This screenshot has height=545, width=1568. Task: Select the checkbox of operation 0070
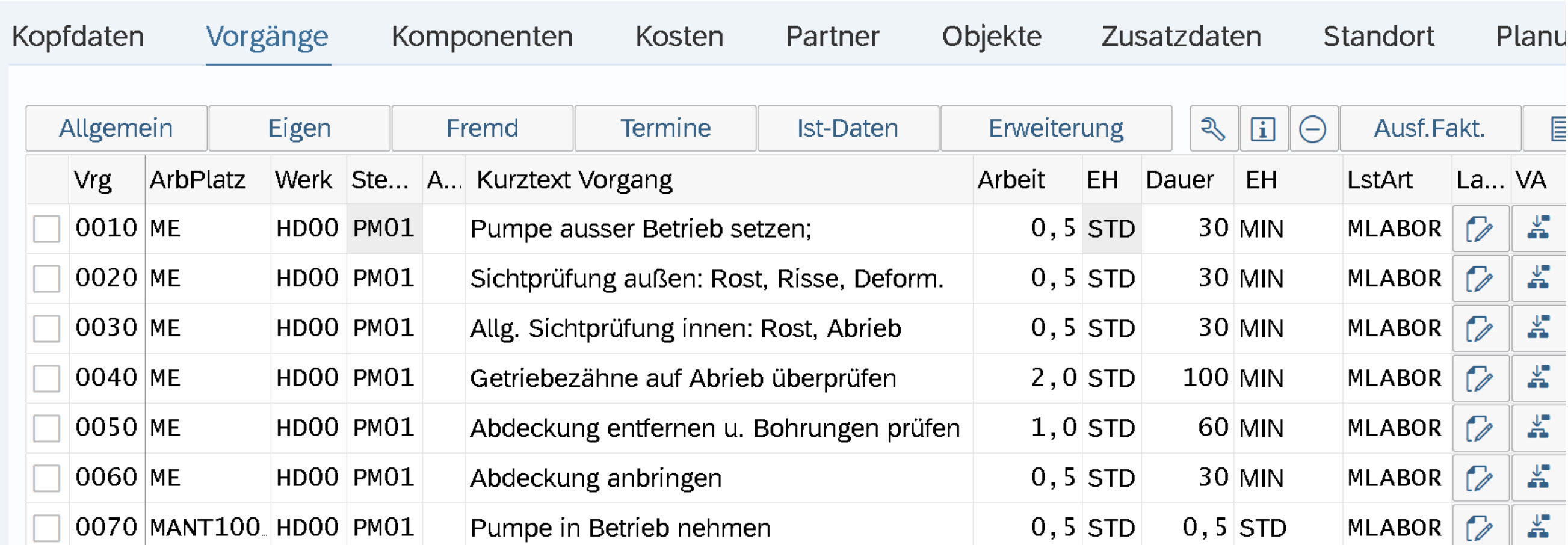pyautogui.click(x=46, y=526)
